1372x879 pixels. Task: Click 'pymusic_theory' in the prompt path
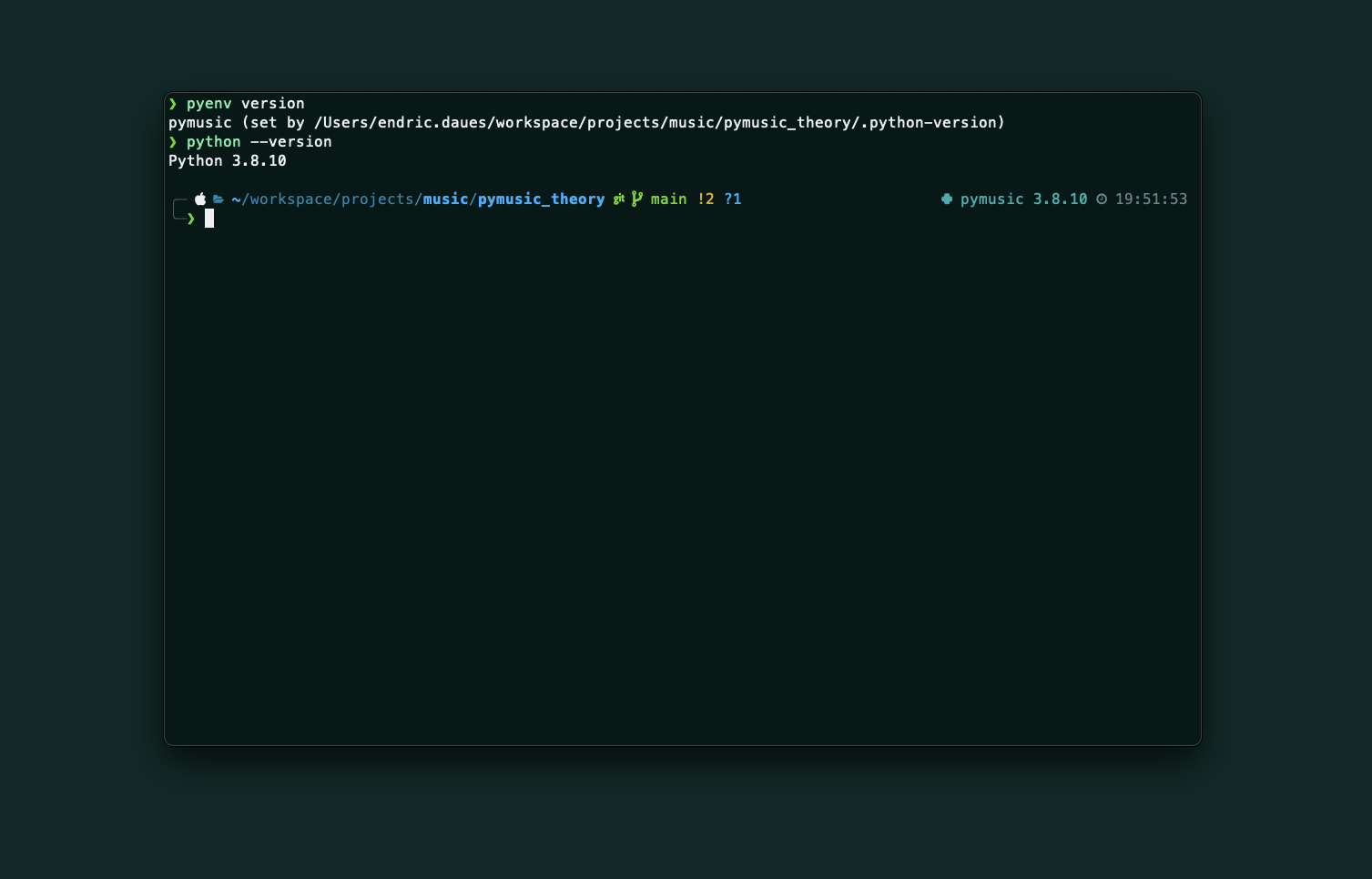click(542, 199)
